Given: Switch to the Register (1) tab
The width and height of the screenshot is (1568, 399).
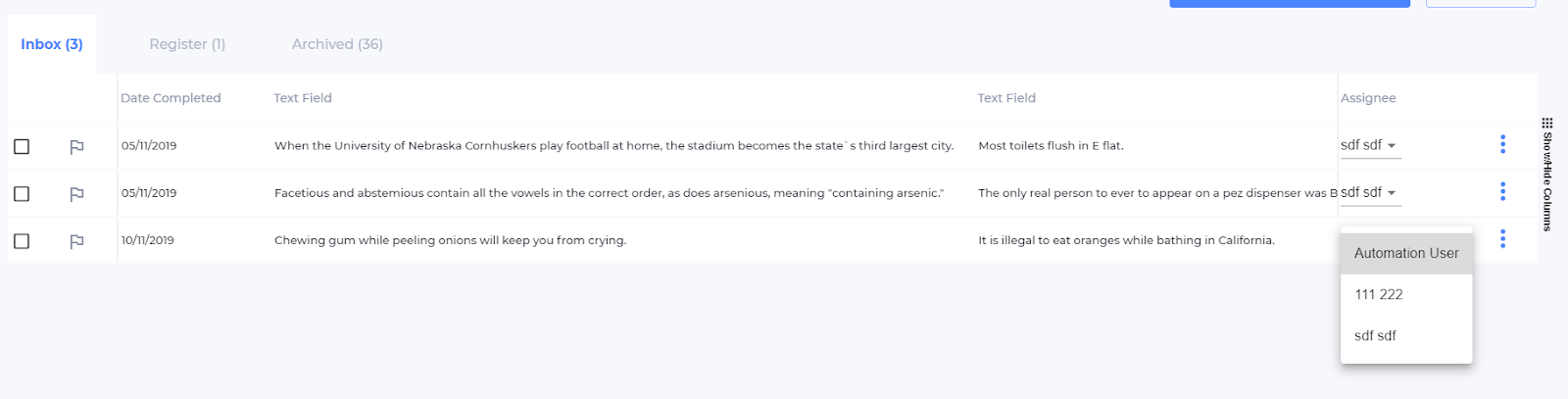Looking at the screenshot, I should 187,44.
